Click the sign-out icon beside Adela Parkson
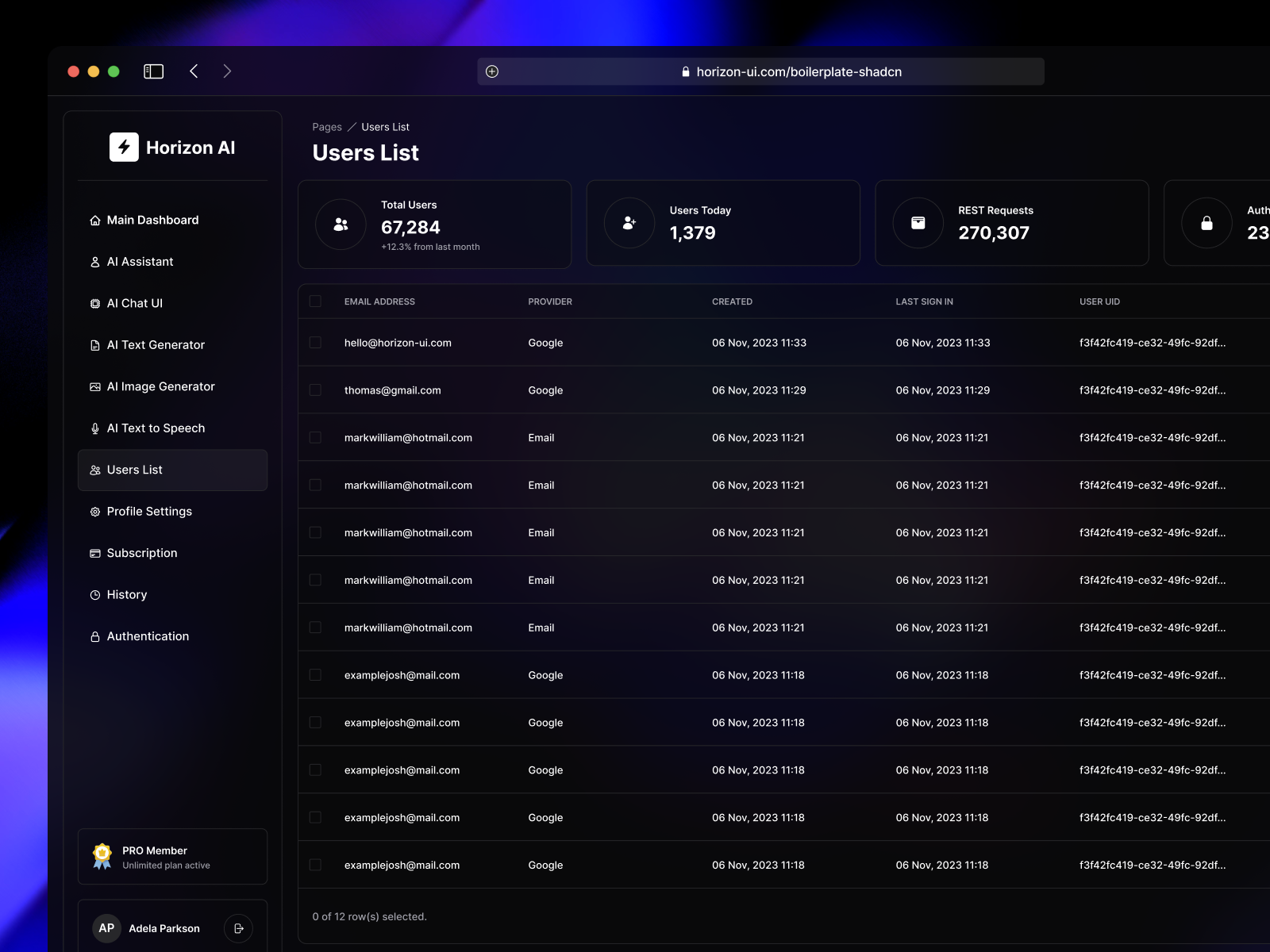1270x952 pixels. pyautogui.click(x=238, y=928)
